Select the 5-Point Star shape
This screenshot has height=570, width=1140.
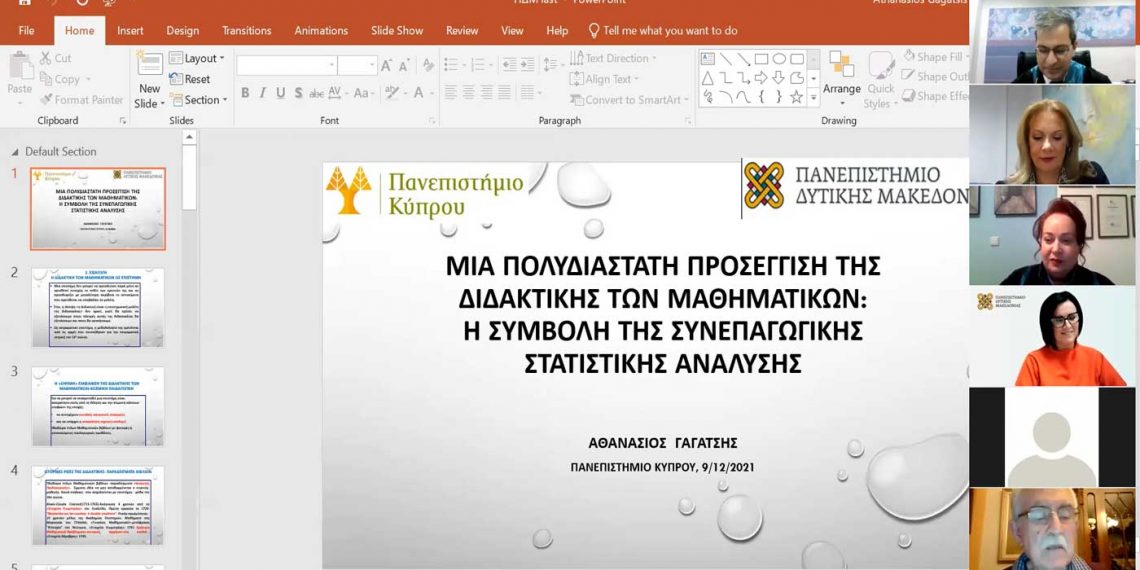tap(797, 97)
